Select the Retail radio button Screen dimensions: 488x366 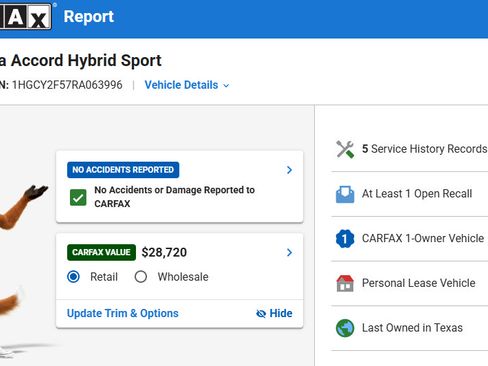point(73,277)
